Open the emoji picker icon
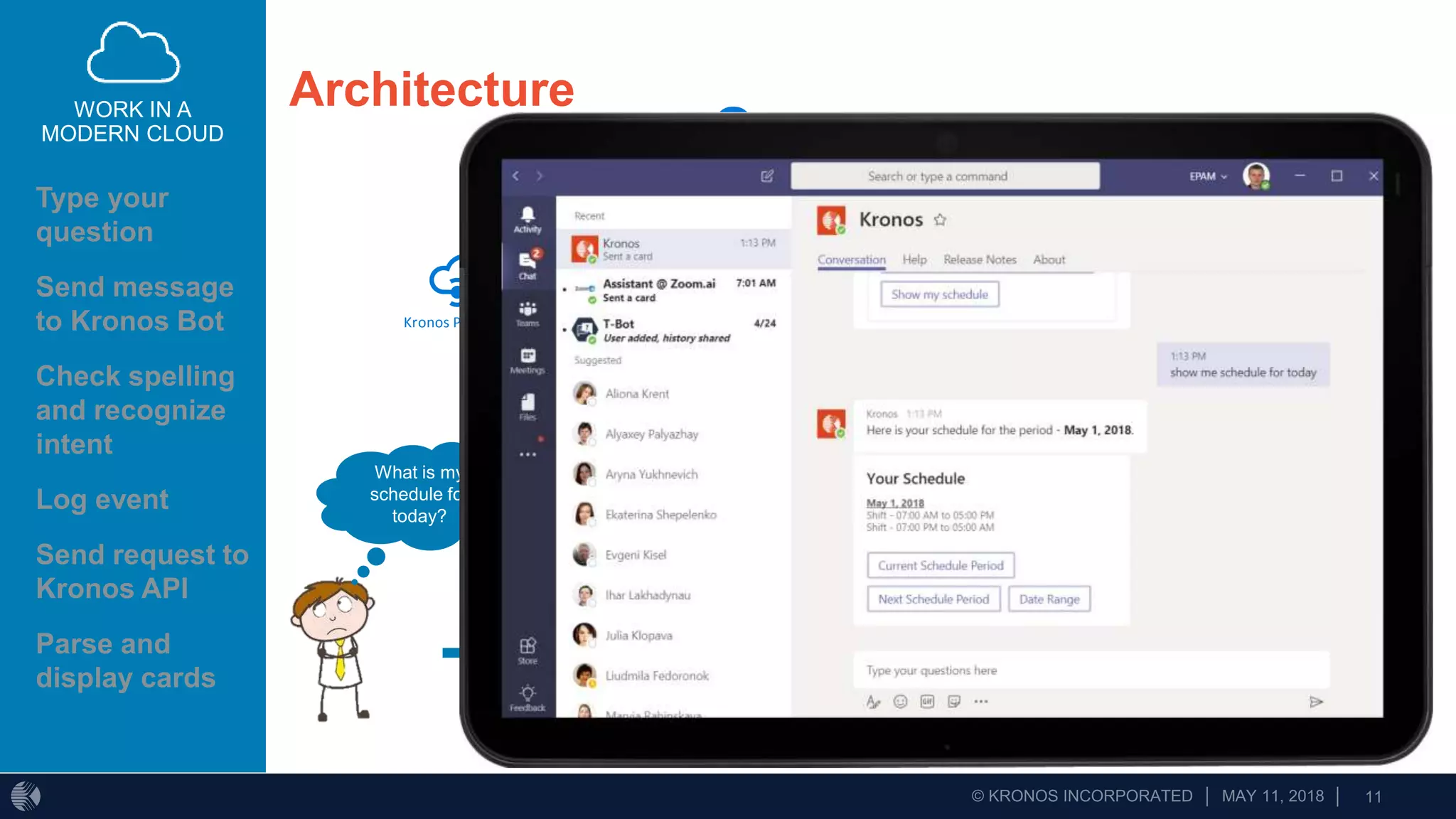The height and width of the screenshot is (819, 1456). click(x=900, y=702)
